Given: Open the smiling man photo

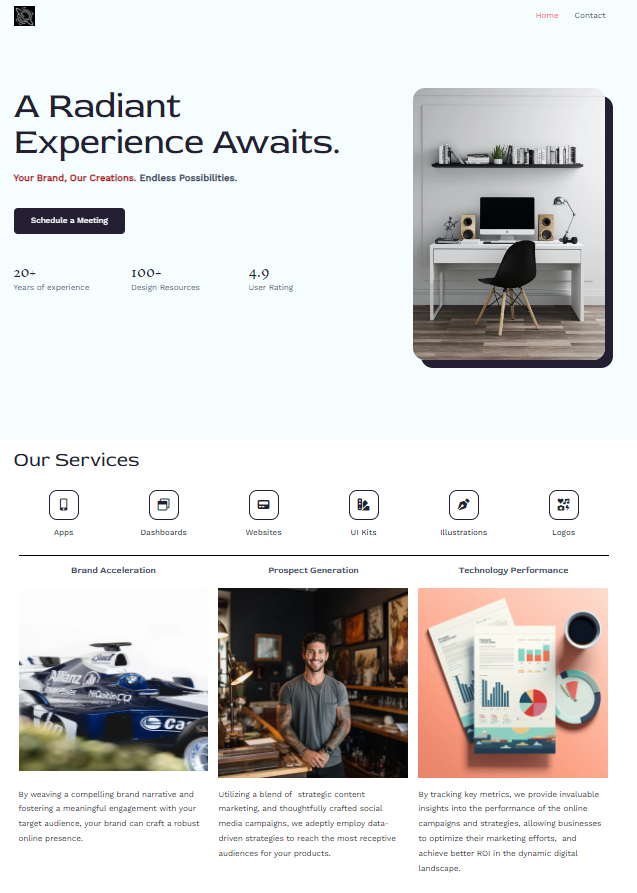Looking at the screenshot, I should coord(313,683).
